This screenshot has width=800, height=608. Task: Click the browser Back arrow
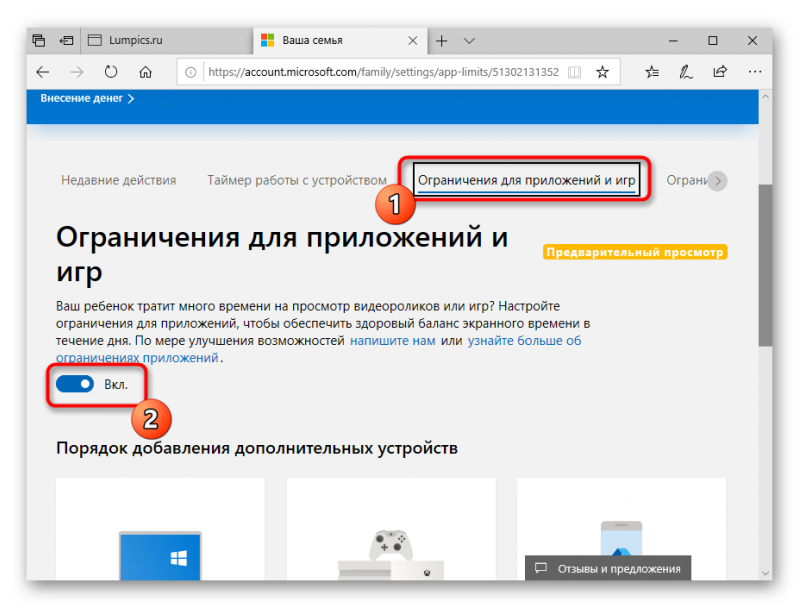point(43,72)
